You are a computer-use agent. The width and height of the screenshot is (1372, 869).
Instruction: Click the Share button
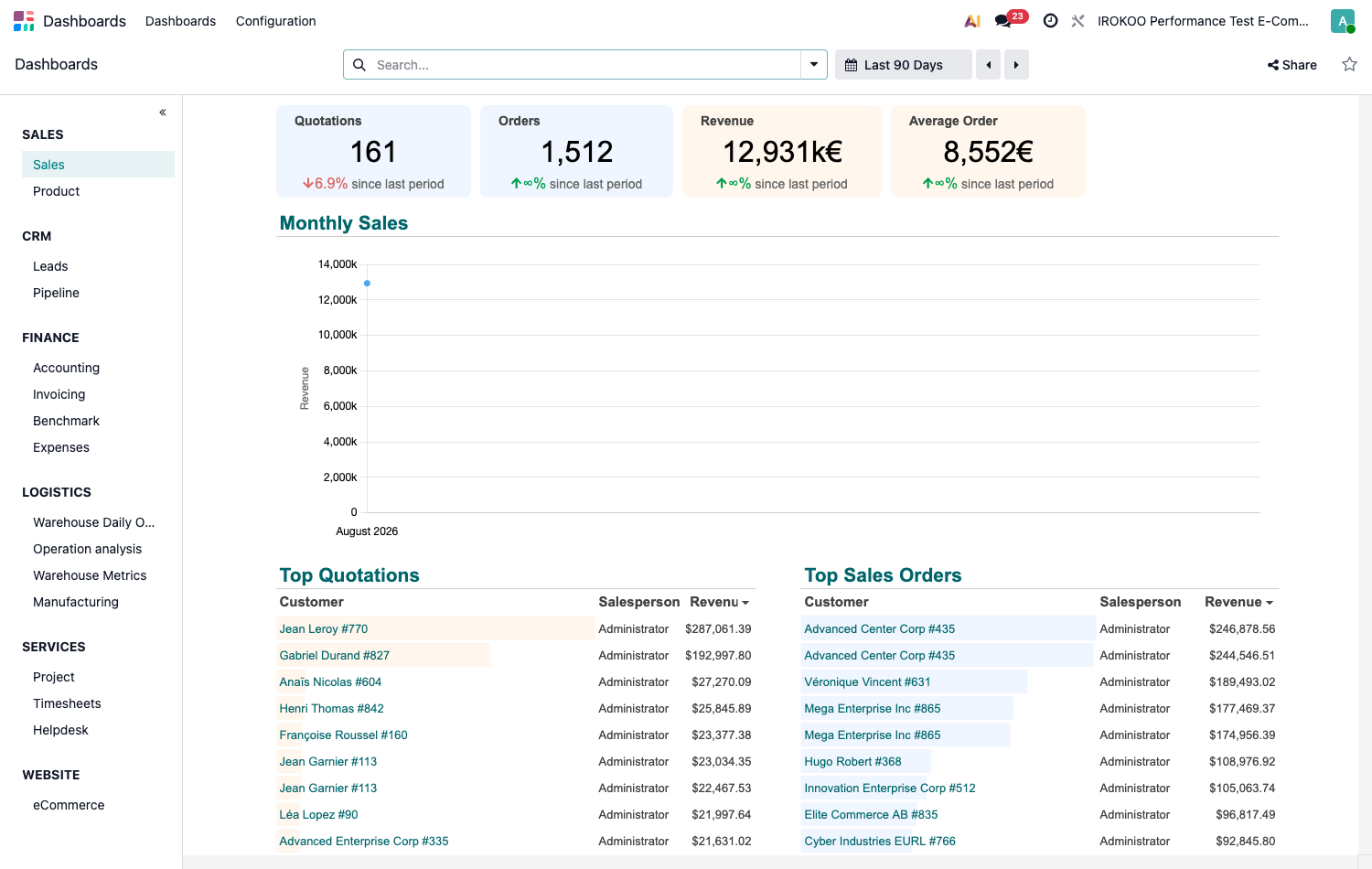coord(1292,65)
